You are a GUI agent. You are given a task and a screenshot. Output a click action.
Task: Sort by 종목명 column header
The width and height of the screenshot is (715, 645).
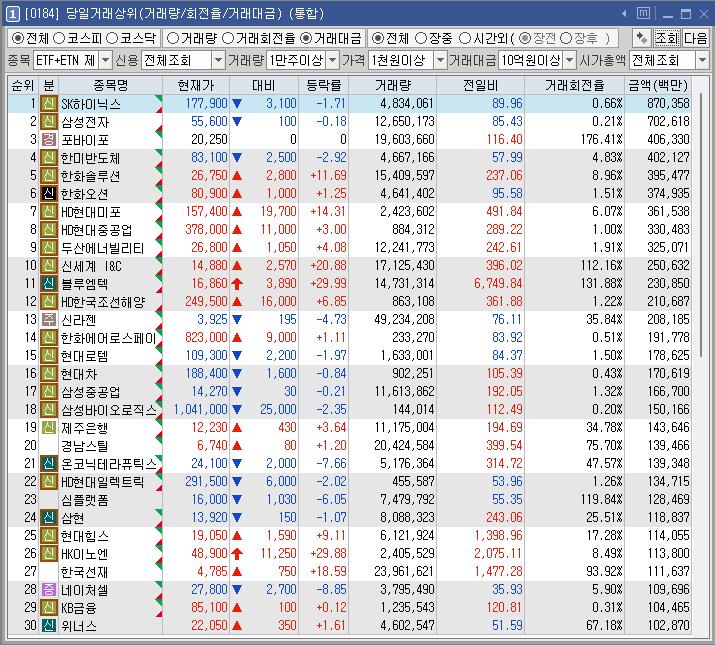(x=110, y=85)
